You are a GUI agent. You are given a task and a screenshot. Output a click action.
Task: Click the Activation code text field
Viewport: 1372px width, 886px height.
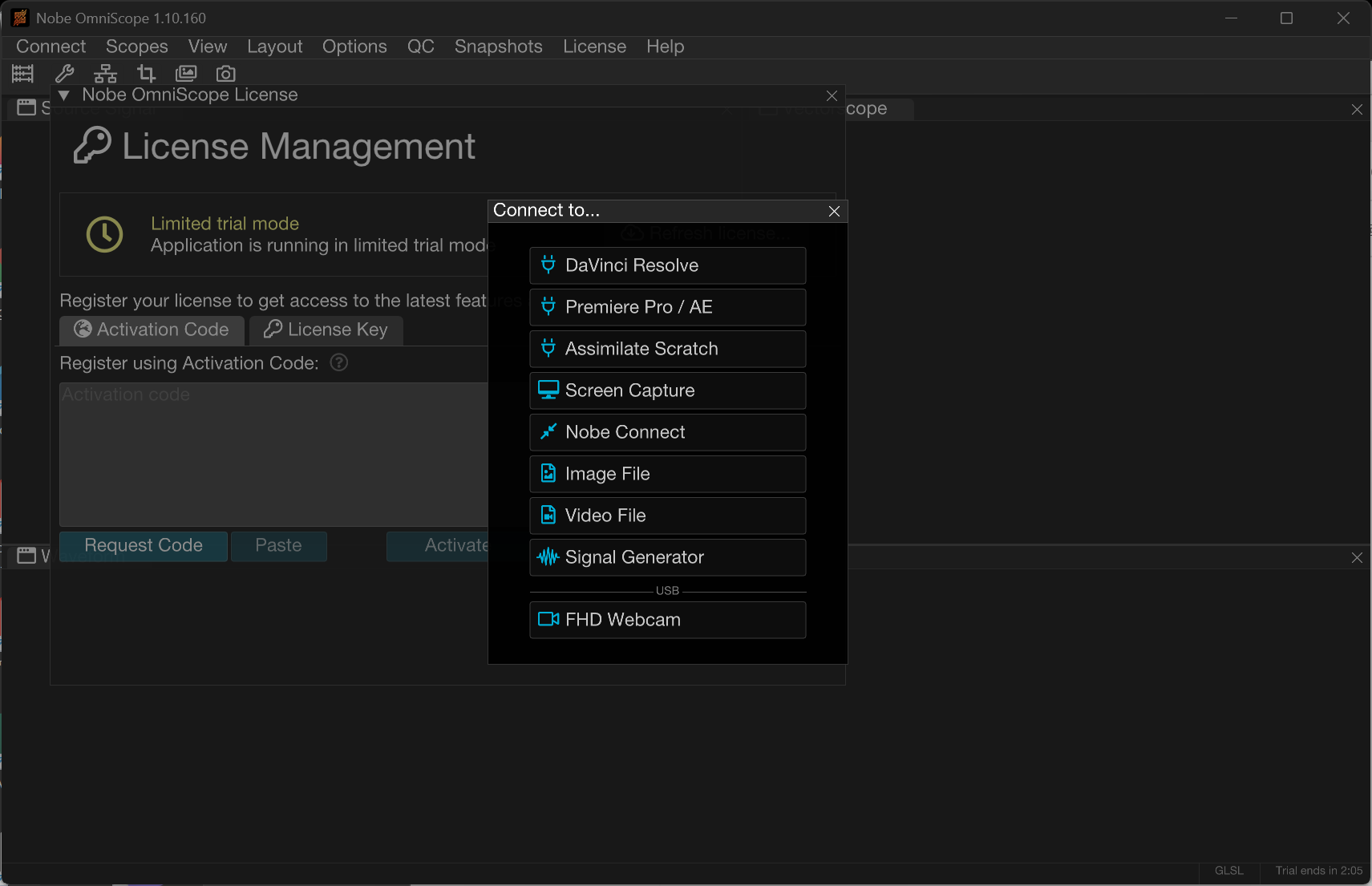273,454
